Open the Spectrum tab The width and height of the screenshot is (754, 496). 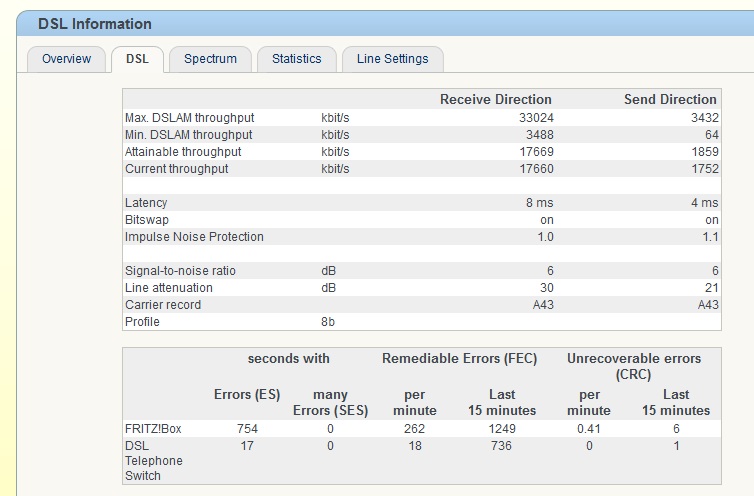coord(210,59)
